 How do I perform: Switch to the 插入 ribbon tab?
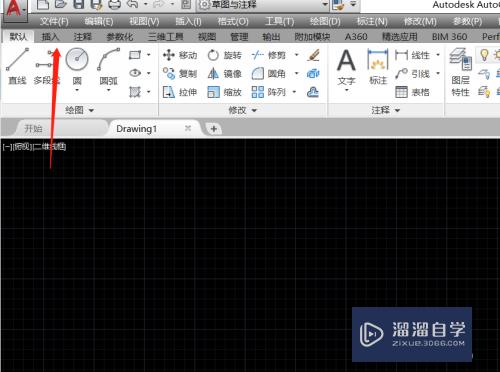(x=50, y=36)
